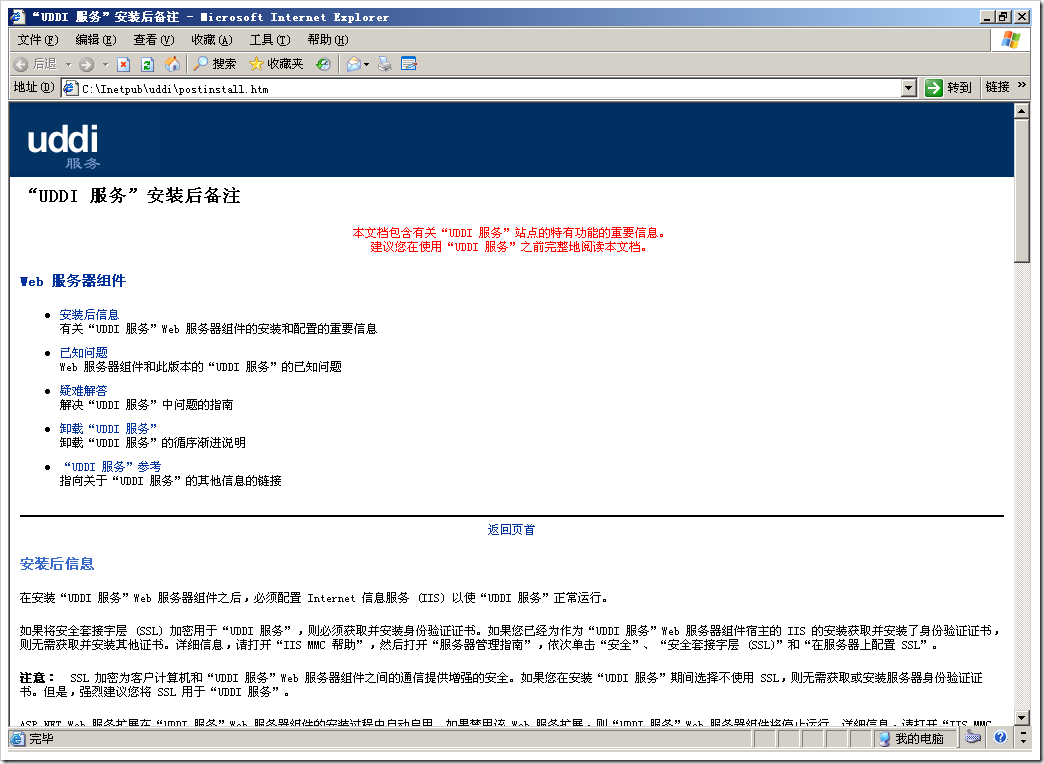Click the vertical scrollbar up arrow
Screen dimensions: 1044x764
pyautogui.click(x=1022, y=111)
